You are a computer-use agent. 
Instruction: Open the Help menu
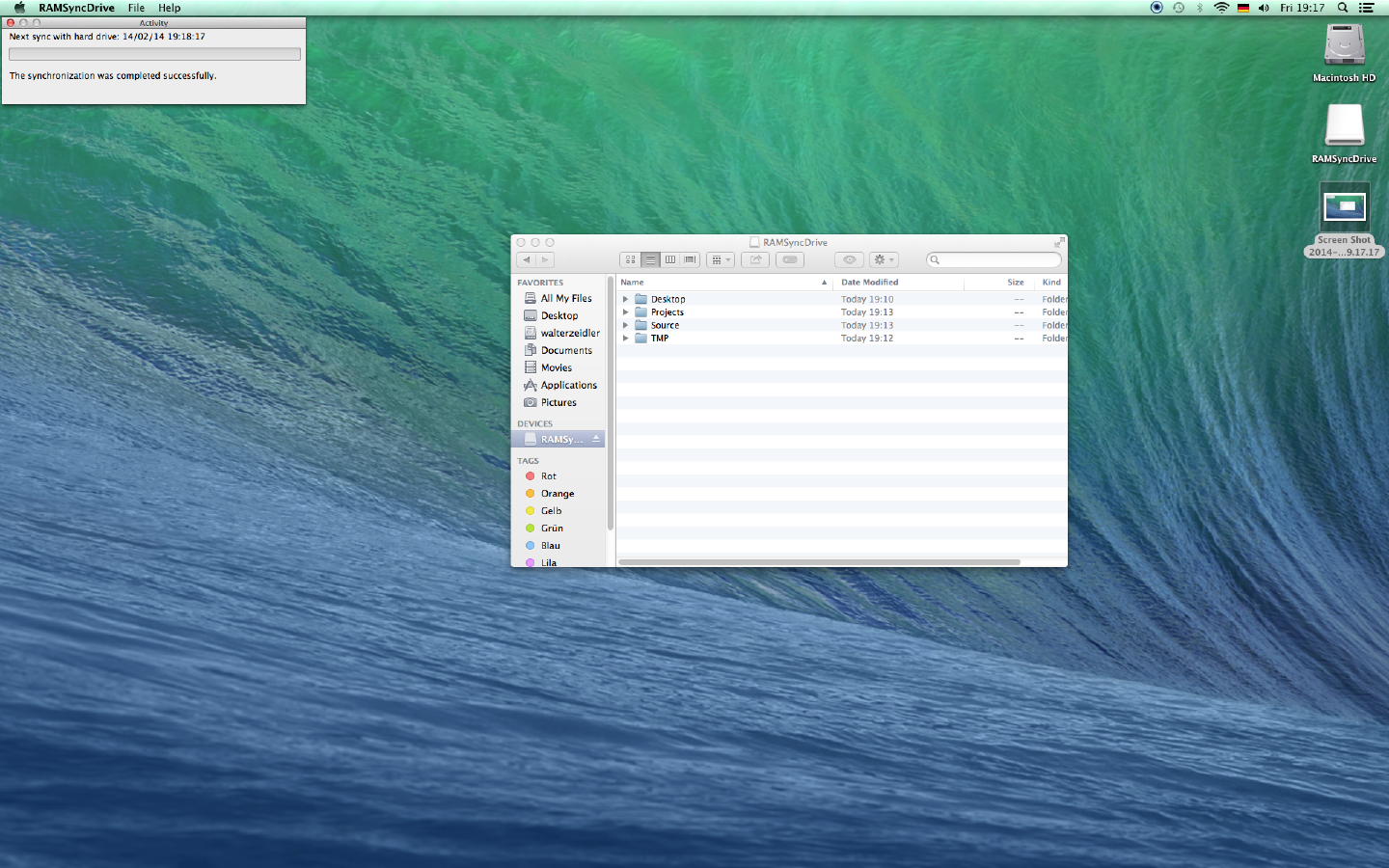[x=170, y=8]
